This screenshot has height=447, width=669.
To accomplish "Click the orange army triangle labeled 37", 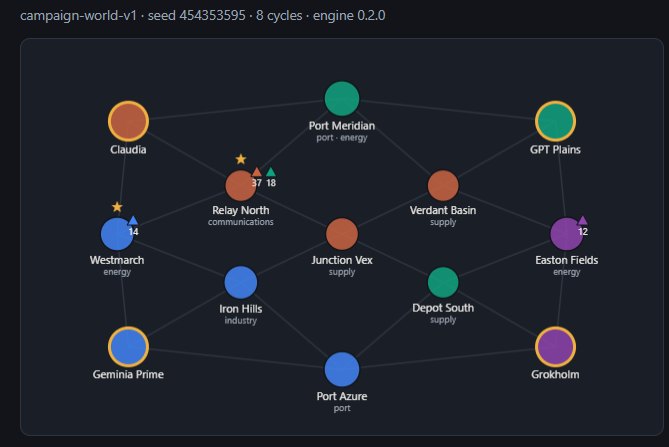I will click(x=256, y=172).
